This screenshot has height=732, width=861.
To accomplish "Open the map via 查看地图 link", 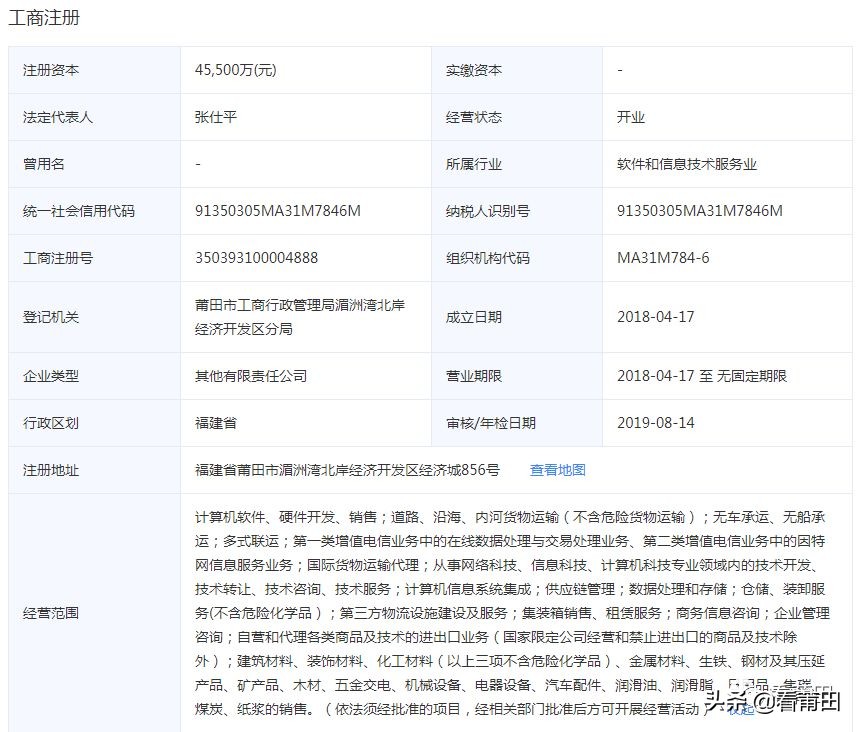I will (556, 470).
